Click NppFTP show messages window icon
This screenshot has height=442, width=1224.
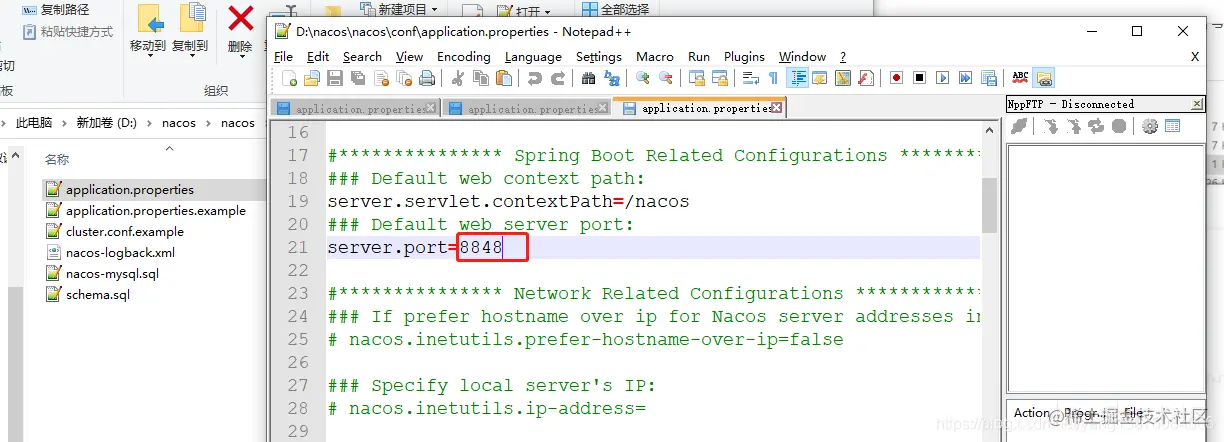[1172, 126]
